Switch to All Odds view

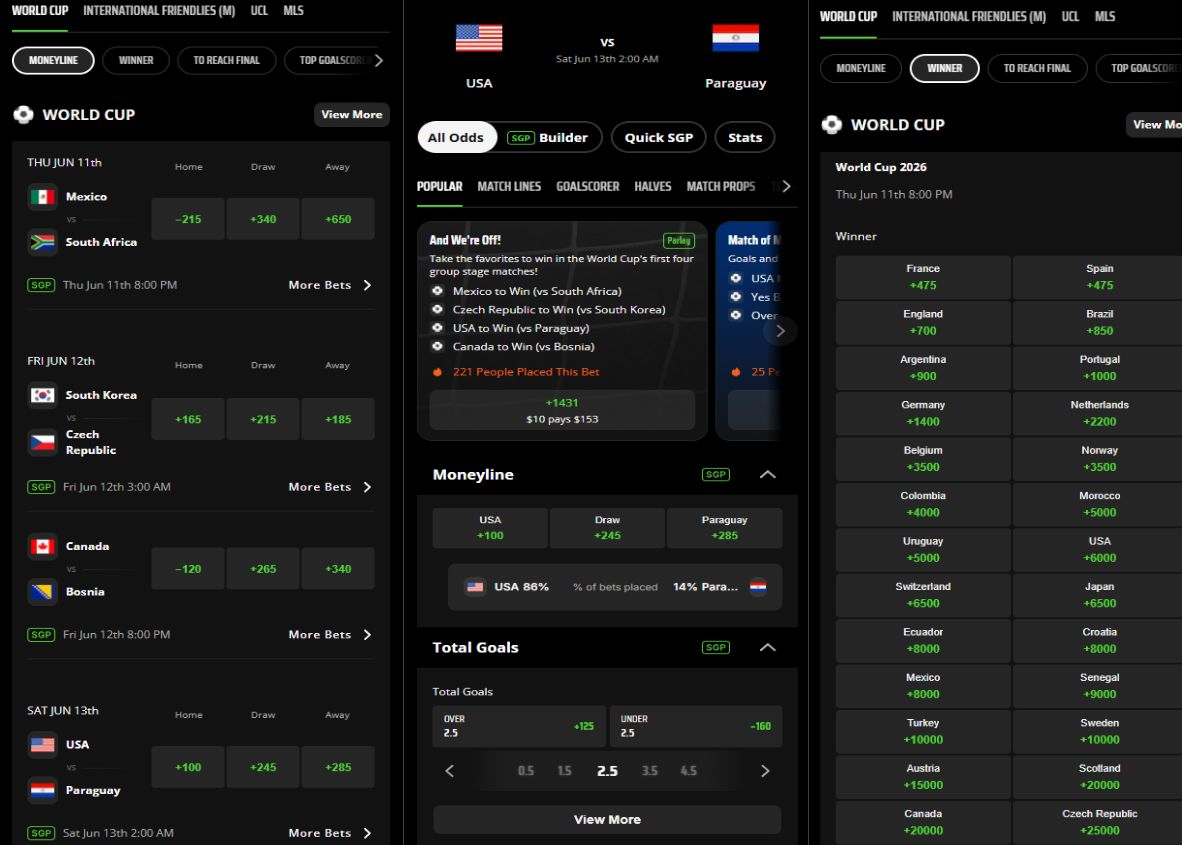tap(455, 137)
